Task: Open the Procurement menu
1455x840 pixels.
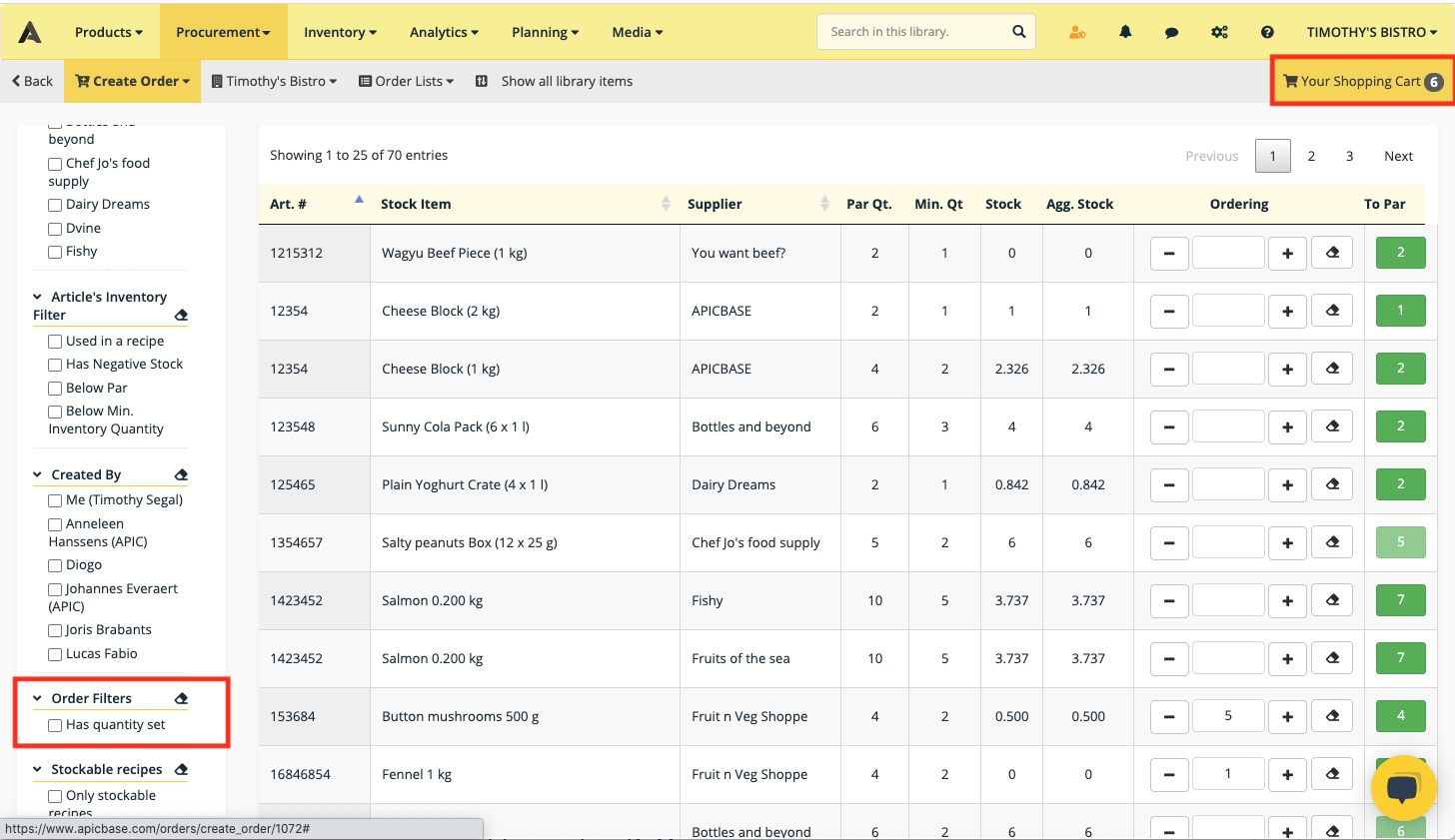Action: (223, 32)
